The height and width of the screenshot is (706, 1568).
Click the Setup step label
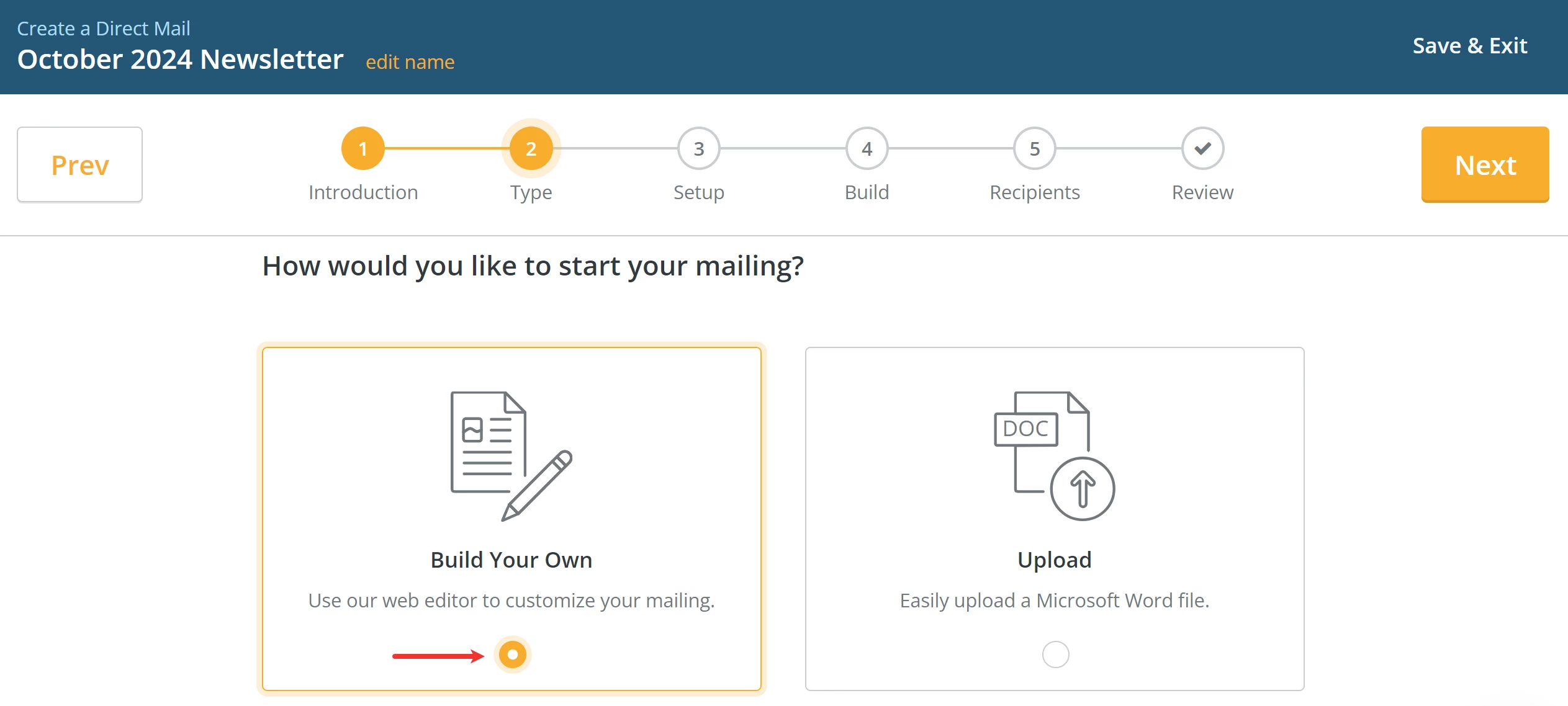pyautogui.click(x=699, y=192)
